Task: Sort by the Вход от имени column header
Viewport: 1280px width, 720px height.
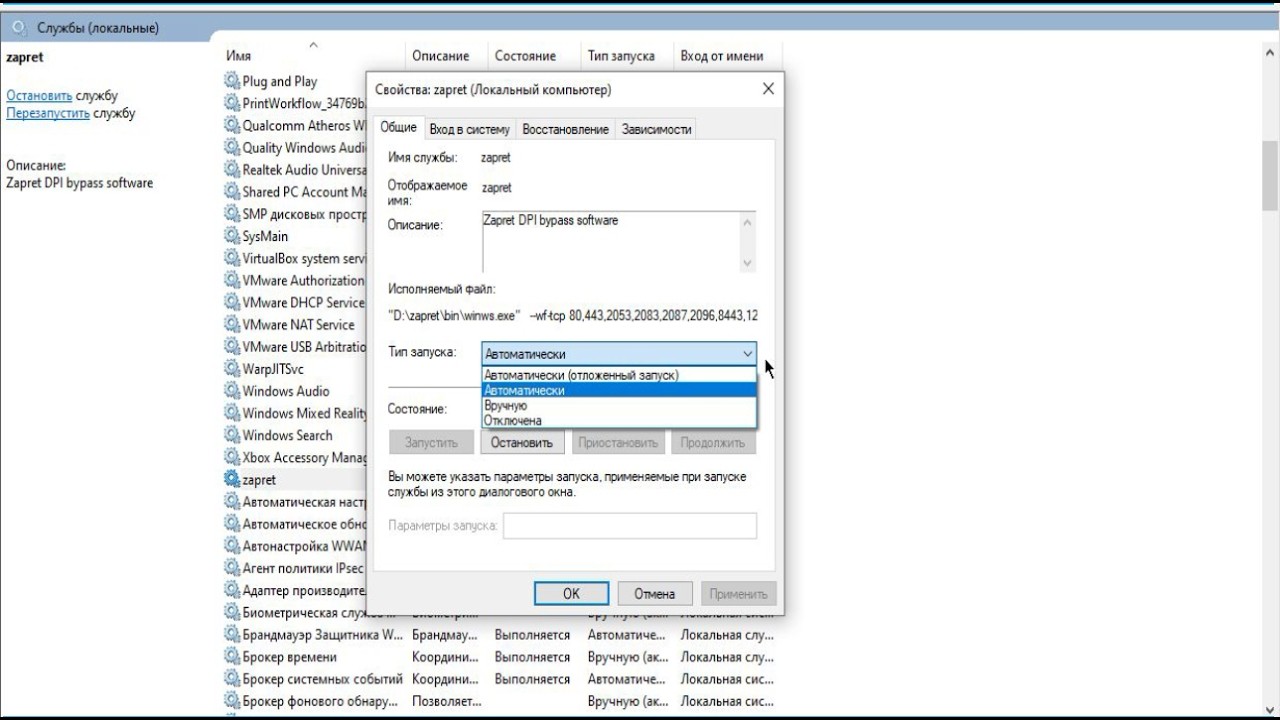Action: (727, 56)
